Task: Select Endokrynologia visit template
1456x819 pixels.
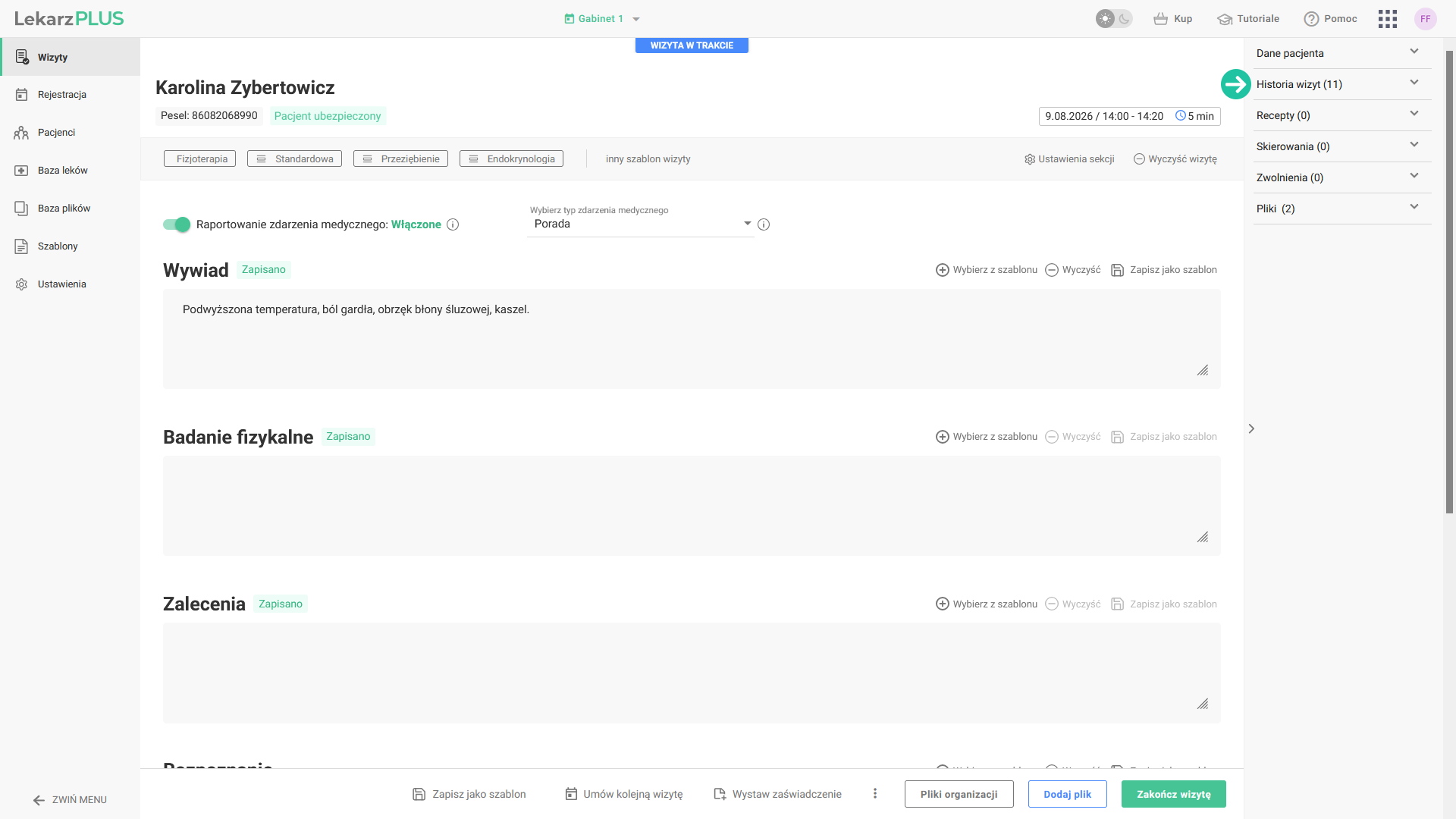Action: point(511,158)
